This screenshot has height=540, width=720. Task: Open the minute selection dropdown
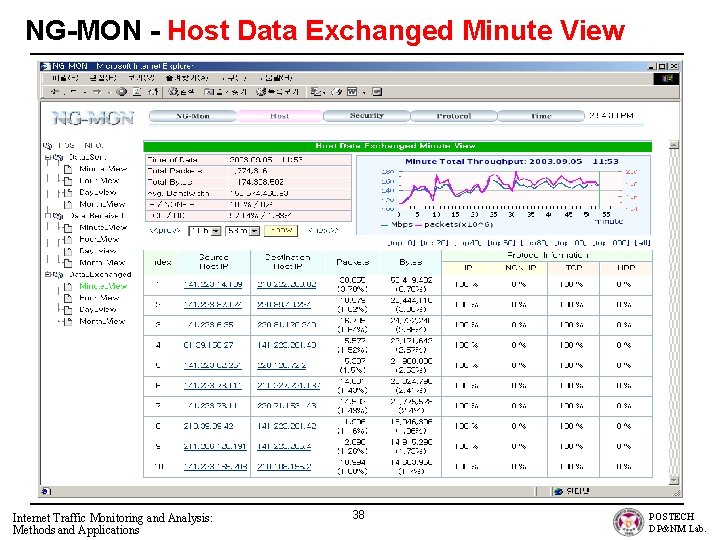[x=243, y=231]
